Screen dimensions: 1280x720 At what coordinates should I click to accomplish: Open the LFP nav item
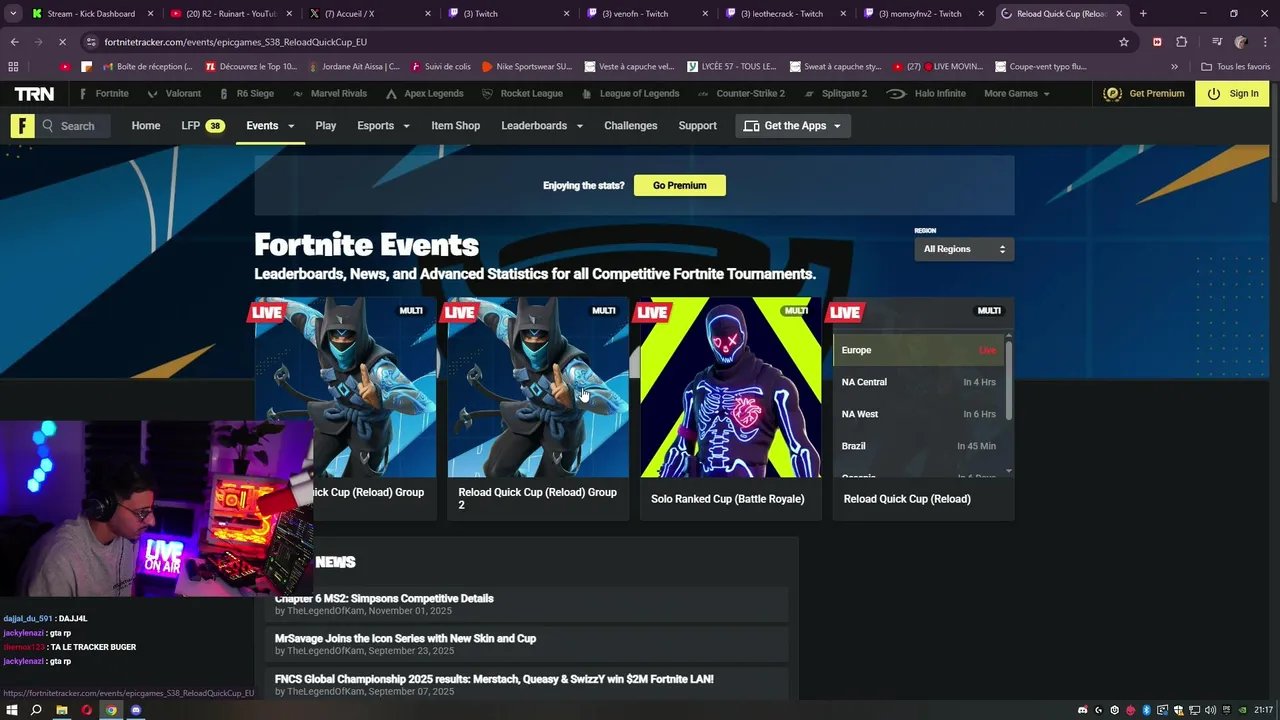pos(202,126)
